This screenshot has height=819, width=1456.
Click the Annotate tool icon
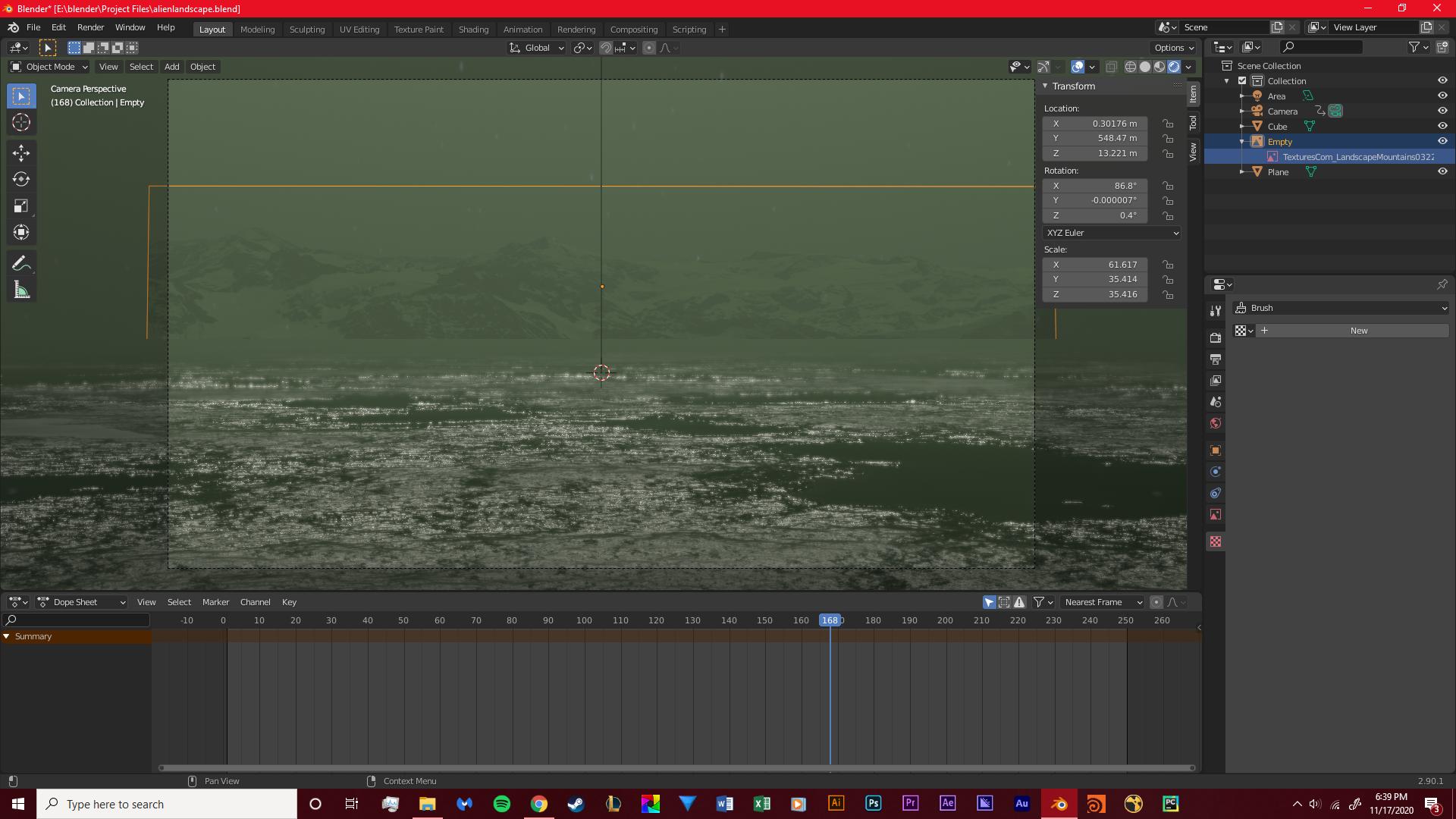pyautogui.click(x=22, y=263)
